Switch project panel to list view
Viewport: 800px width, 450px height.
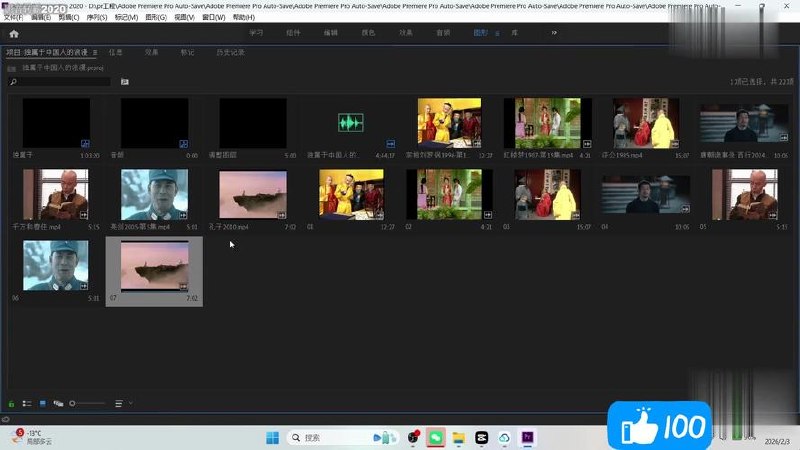click(x=27, y=404)
